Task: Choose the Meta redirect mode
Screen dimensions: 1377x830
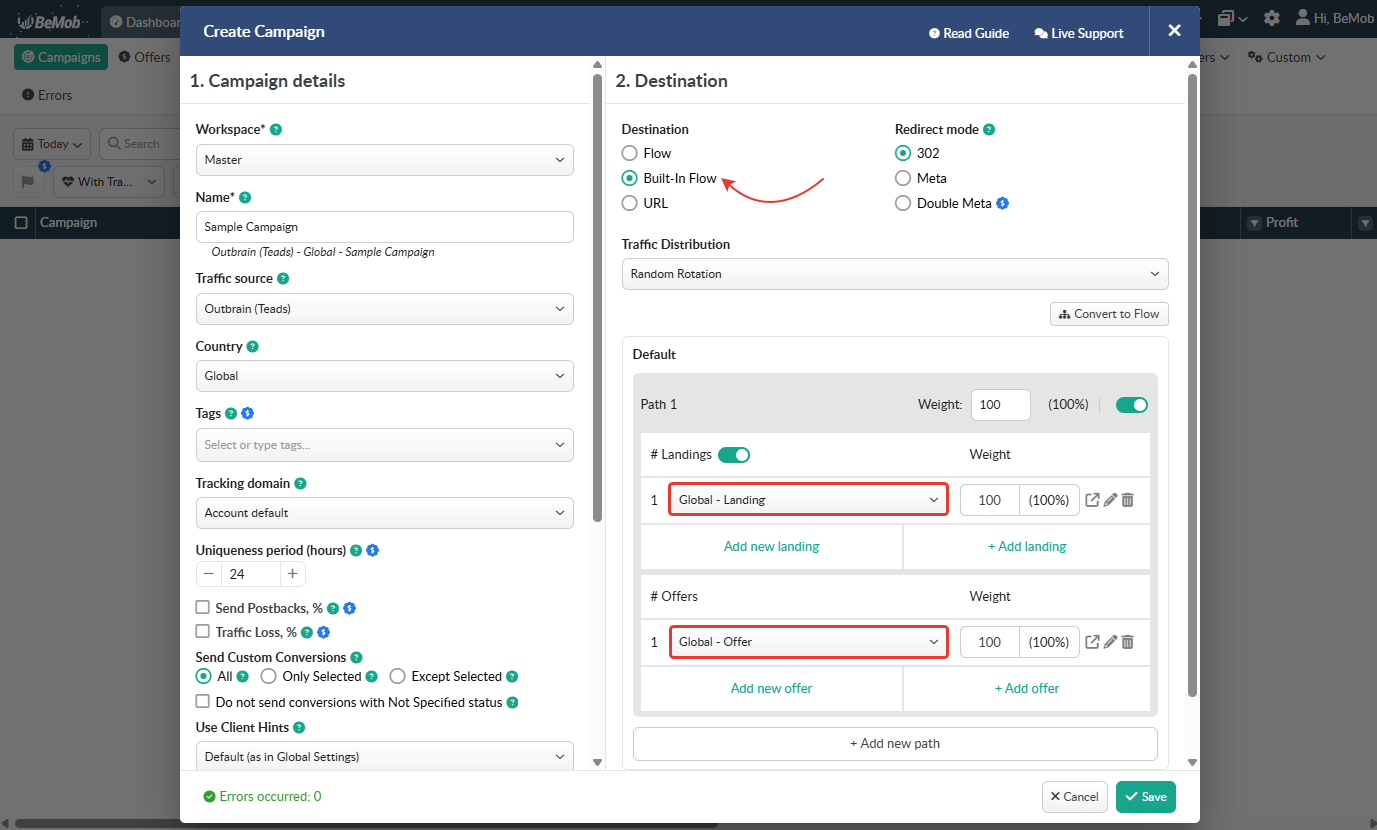Action: pyautogui.click(x=902, y=178)
